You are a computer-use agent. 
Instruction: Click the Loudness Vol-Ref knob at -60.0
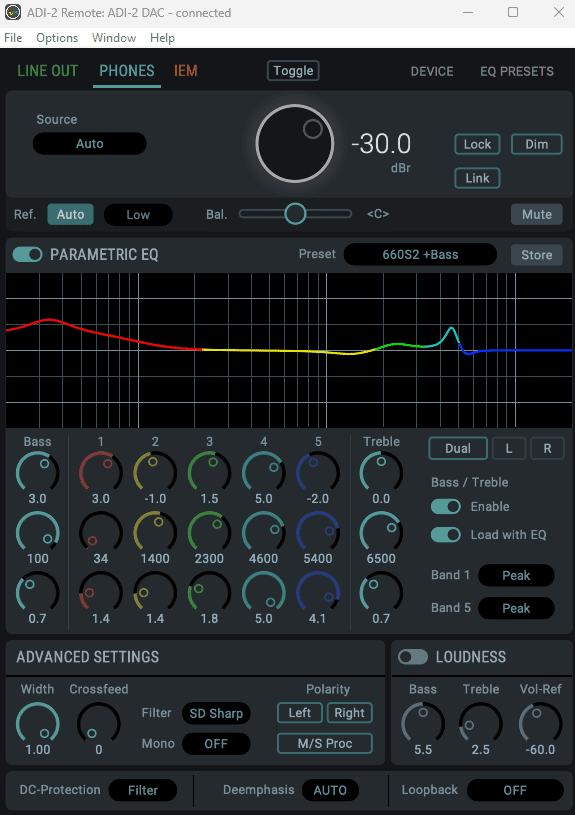(x=541, y=724)
